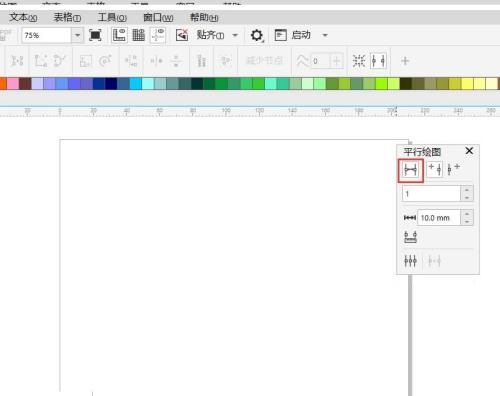
Task: Pick the darkest navy blue swatch
Action: (111, 83)
